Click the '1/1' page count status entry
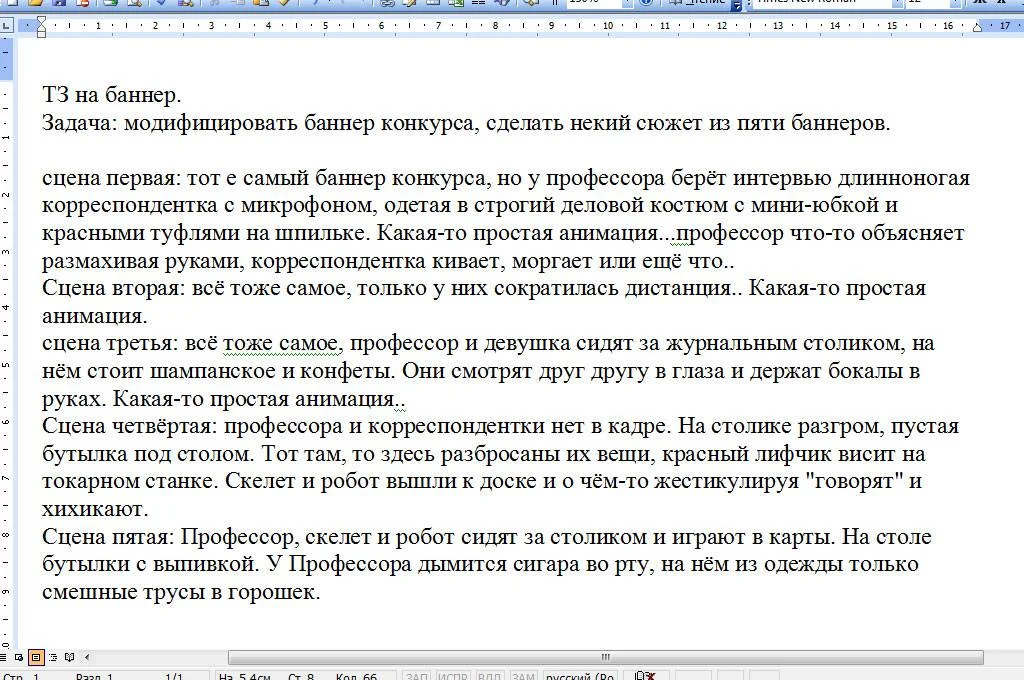The height and width of the screenshot is (680, 1024). (174, 676)
